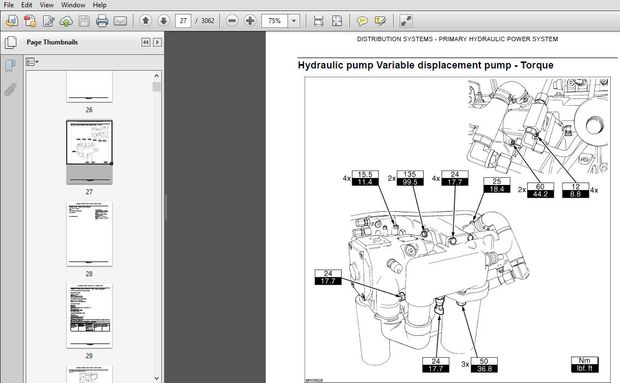Open the View menu
This screenshot has width=620, height=383.
pyautogui.click(x=46, y=5)
